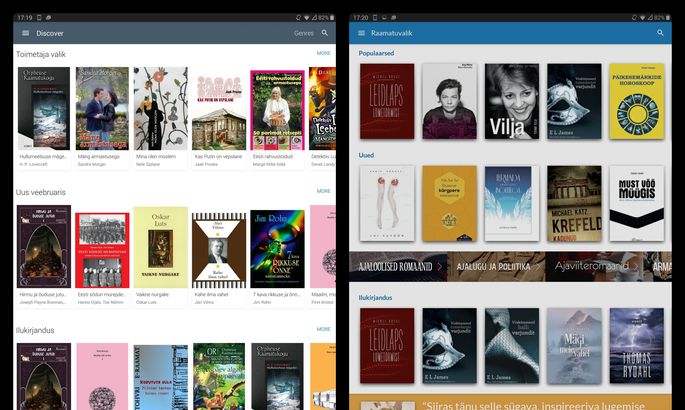The width and height of the screenshot is (685, 410).
Task: Open blue E-raamat cover in left Ilukirjandus
Action: 161,377
